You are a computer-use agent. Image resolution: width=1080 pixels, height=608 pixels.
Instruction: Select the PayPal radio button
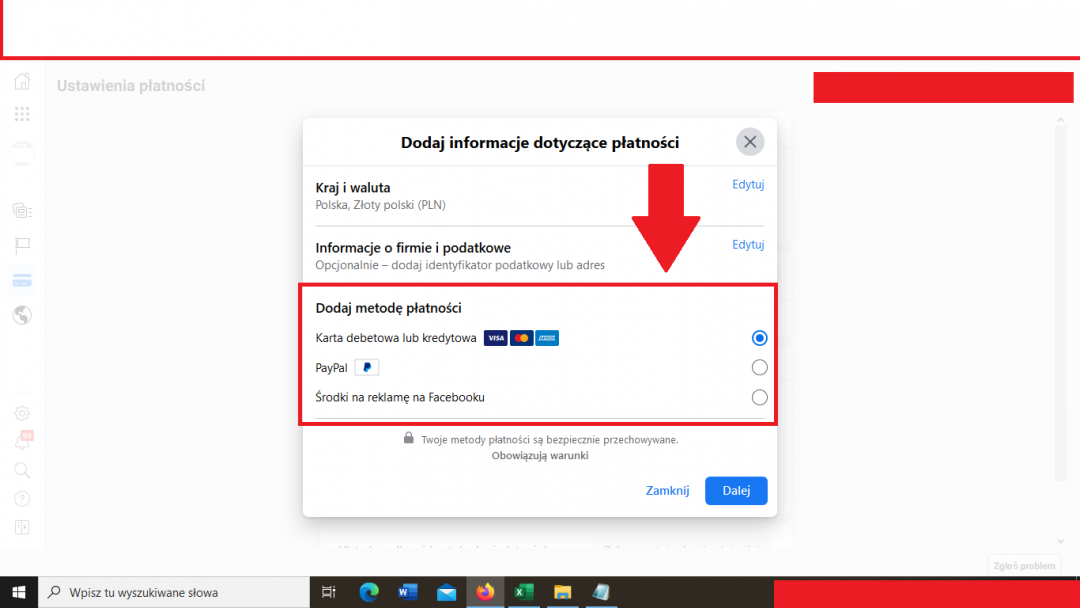(759, 367)
